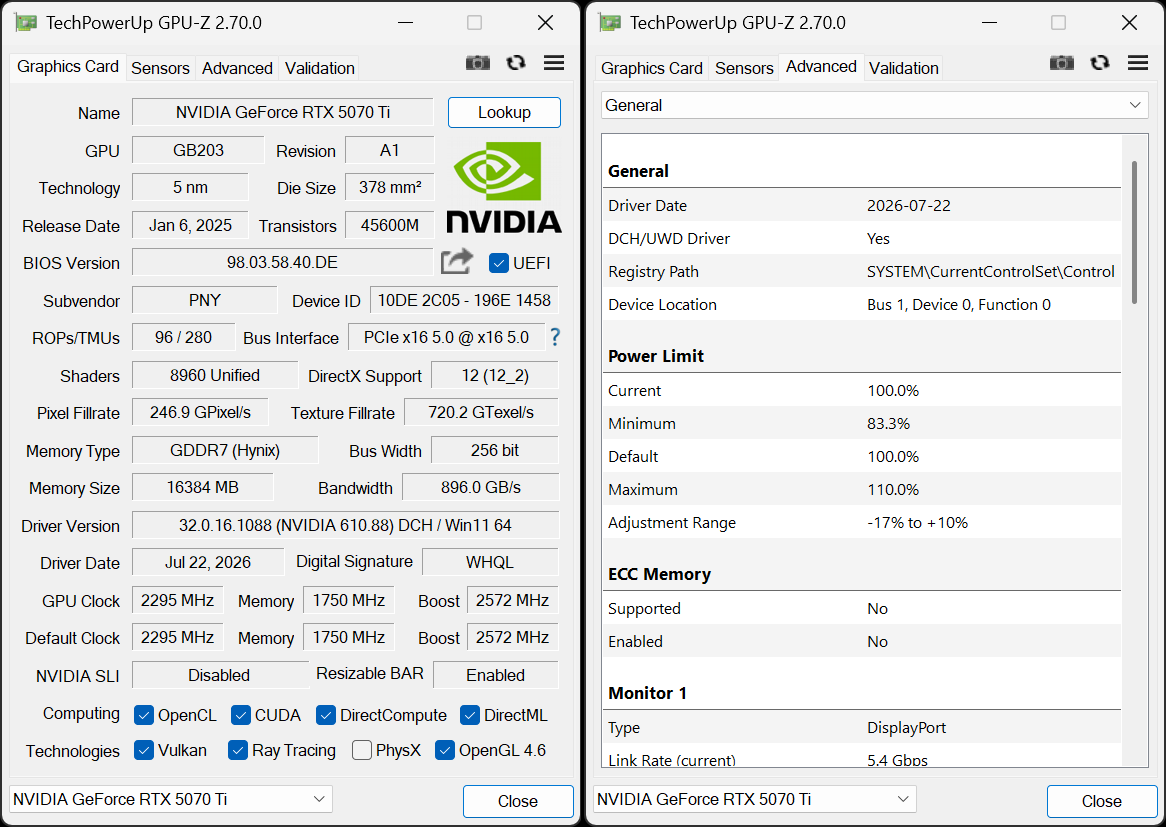Toggle the OpenCL checkbox

coord(144,715)
